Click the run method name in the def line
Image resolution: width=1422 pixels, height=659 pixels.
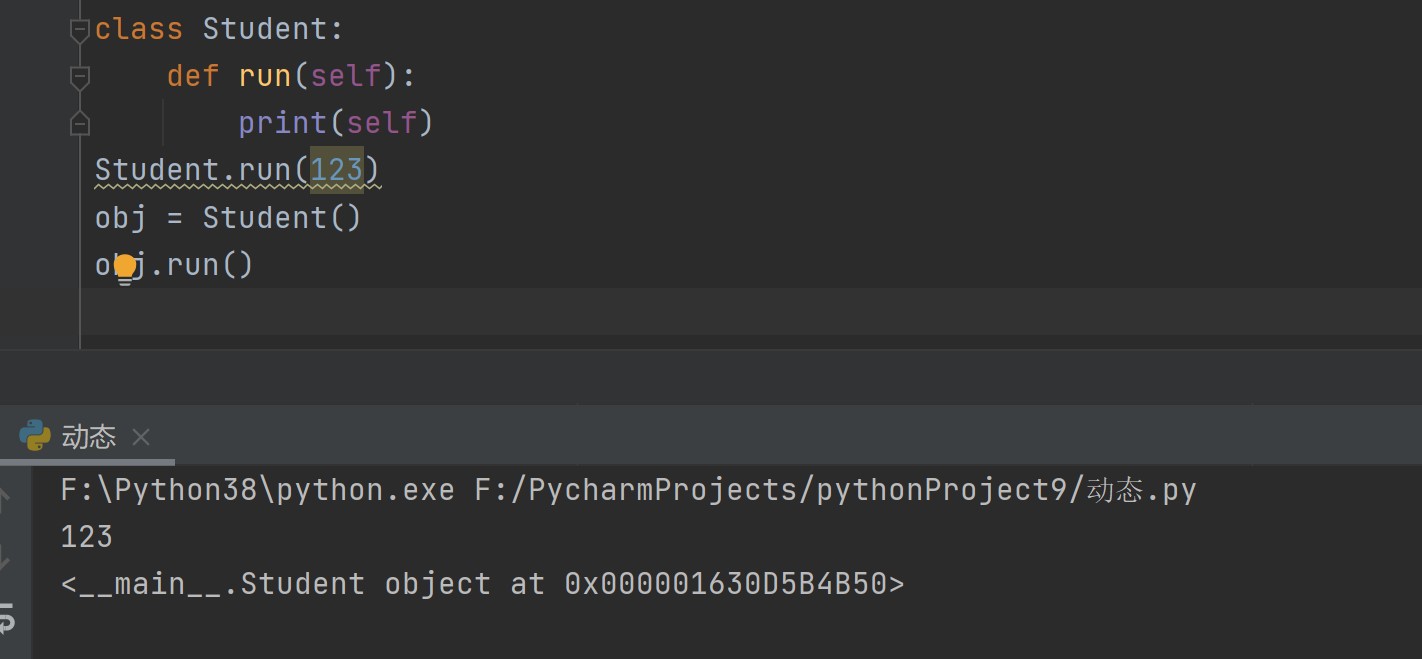265,76
